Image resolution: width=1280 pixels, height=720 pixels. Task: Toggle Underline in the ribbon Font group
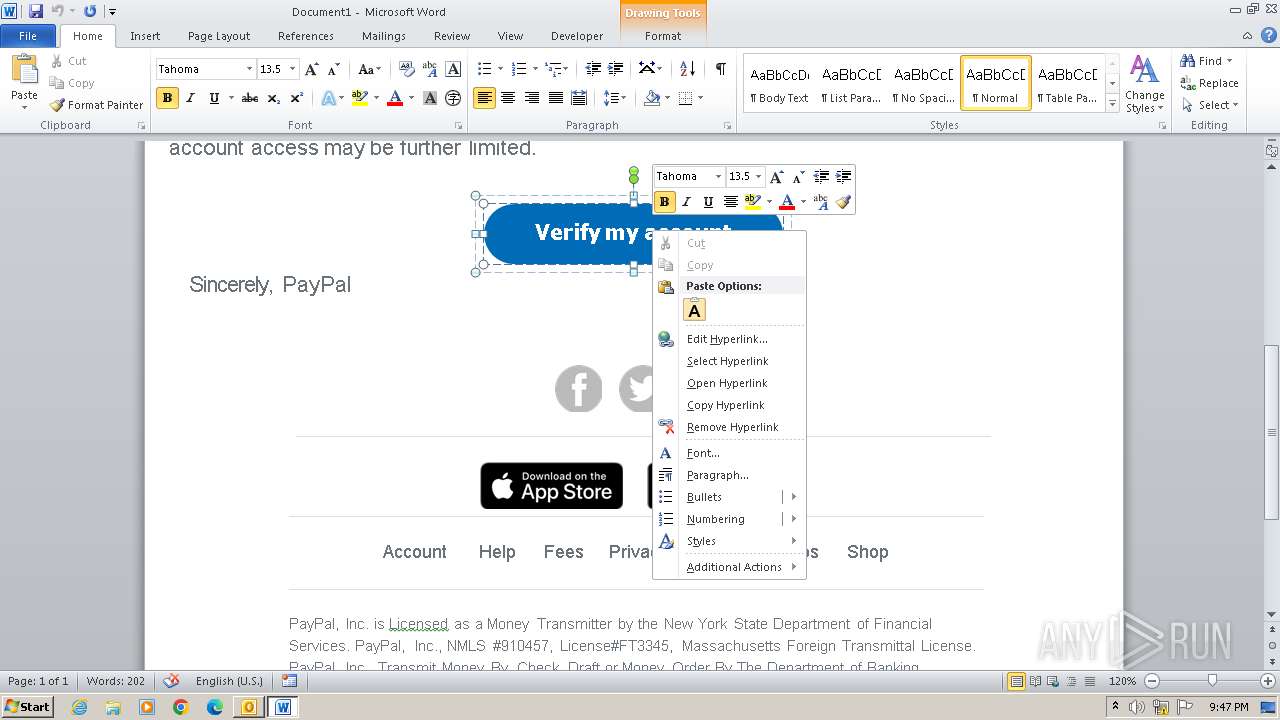pyautogui.click(x=214, y=98)
